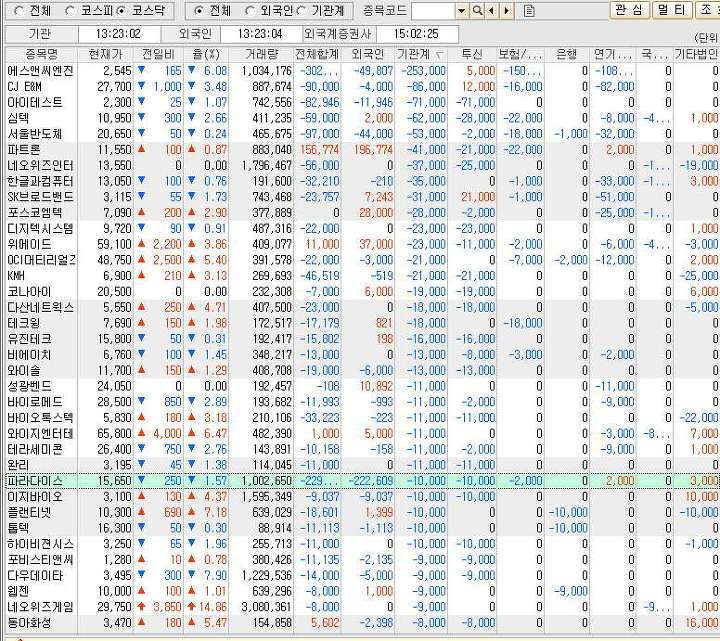This screenshot has height=641, width=720.
Task: Sort by 기타법인 column header
Action: [x=696, y=54]
